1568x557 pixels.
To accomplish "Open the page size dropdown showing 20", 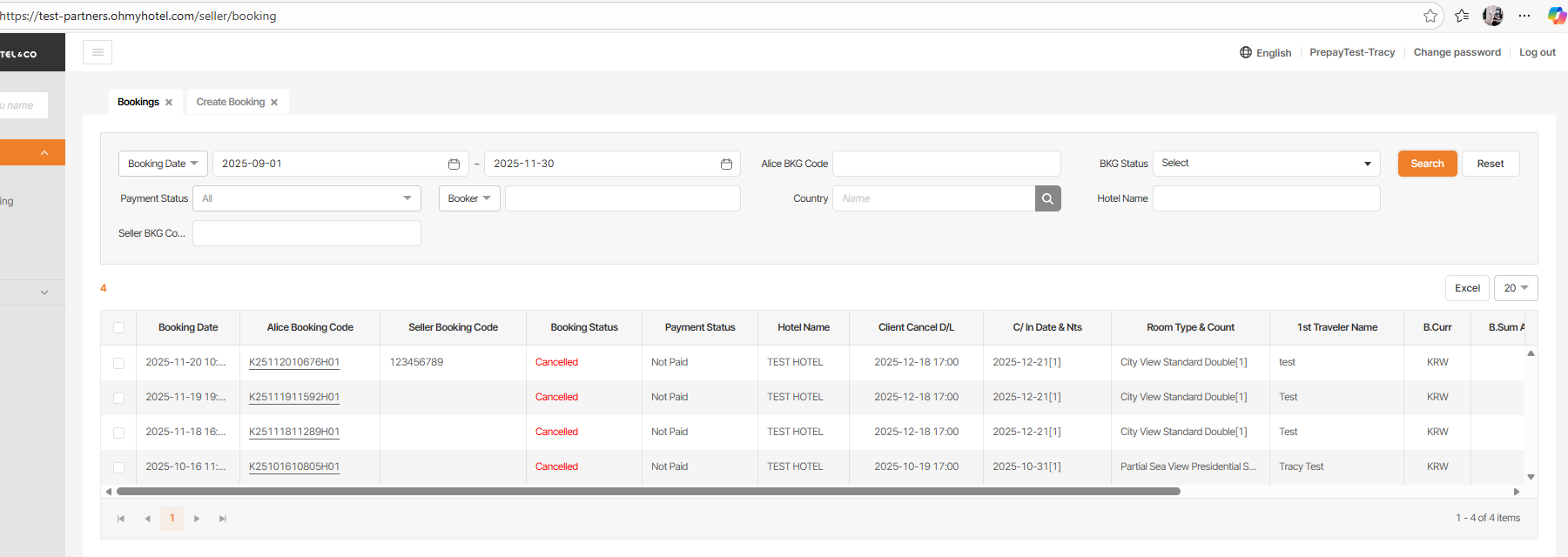I will [1516, 288].
